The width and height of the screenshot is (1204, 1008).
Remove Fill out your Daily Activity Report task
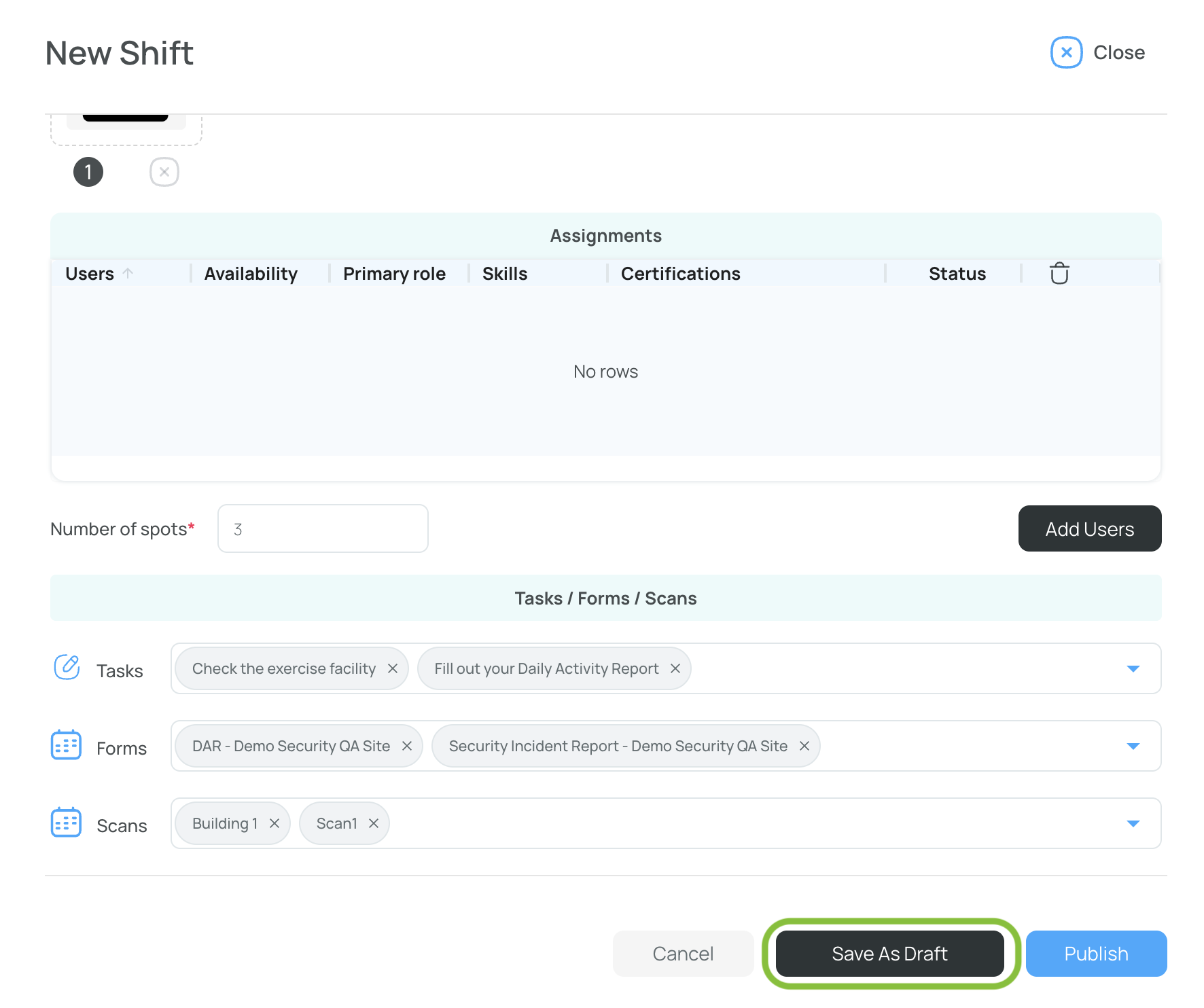675,668
